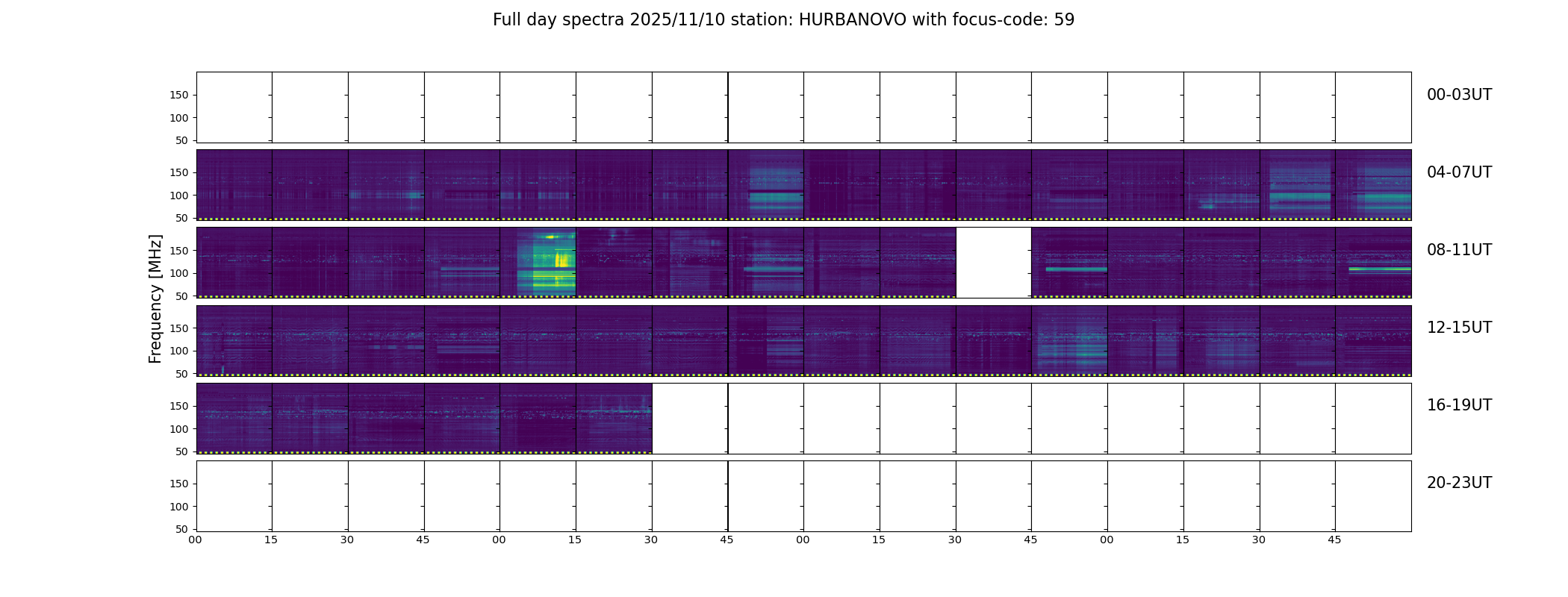
Task: Click the '100' tick of the 16-19UT row
Action: pos(179,429)
